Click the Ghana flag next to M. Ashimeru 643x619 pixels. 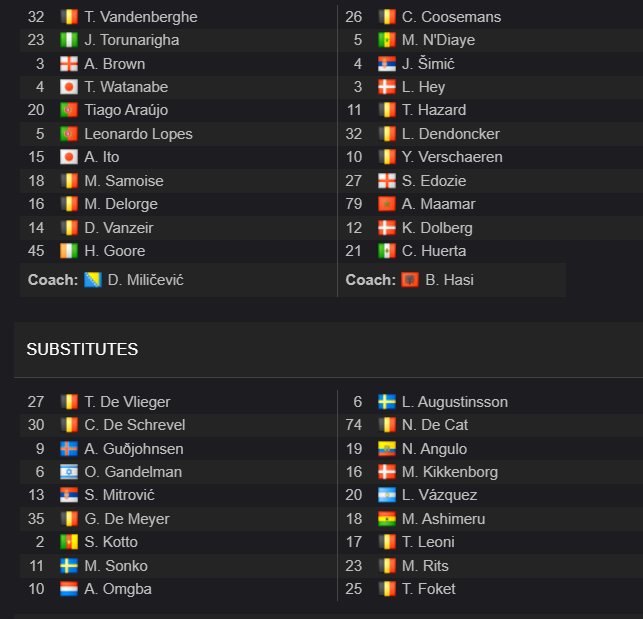click(x=387, y=519)
